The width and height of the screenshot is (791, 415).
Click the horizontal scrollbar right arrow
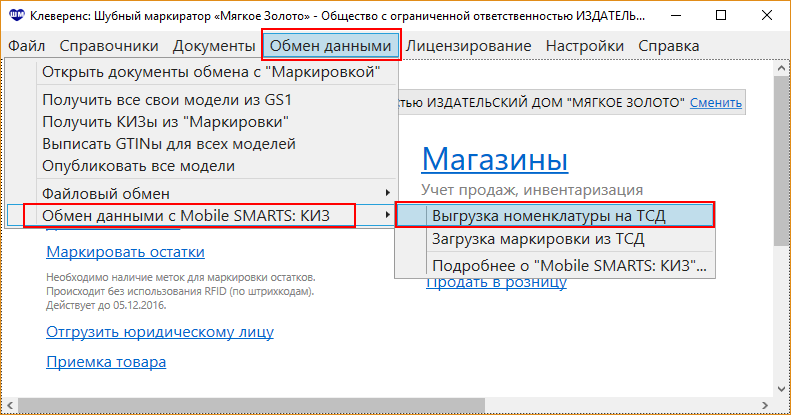click(x=765, y=405)
